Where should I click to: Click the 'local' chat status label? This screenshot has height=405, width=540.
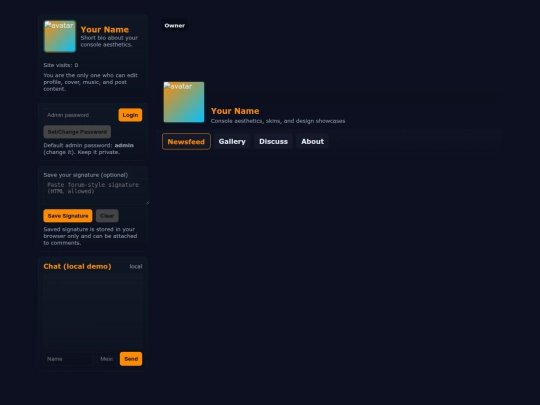tap(136, 266)
